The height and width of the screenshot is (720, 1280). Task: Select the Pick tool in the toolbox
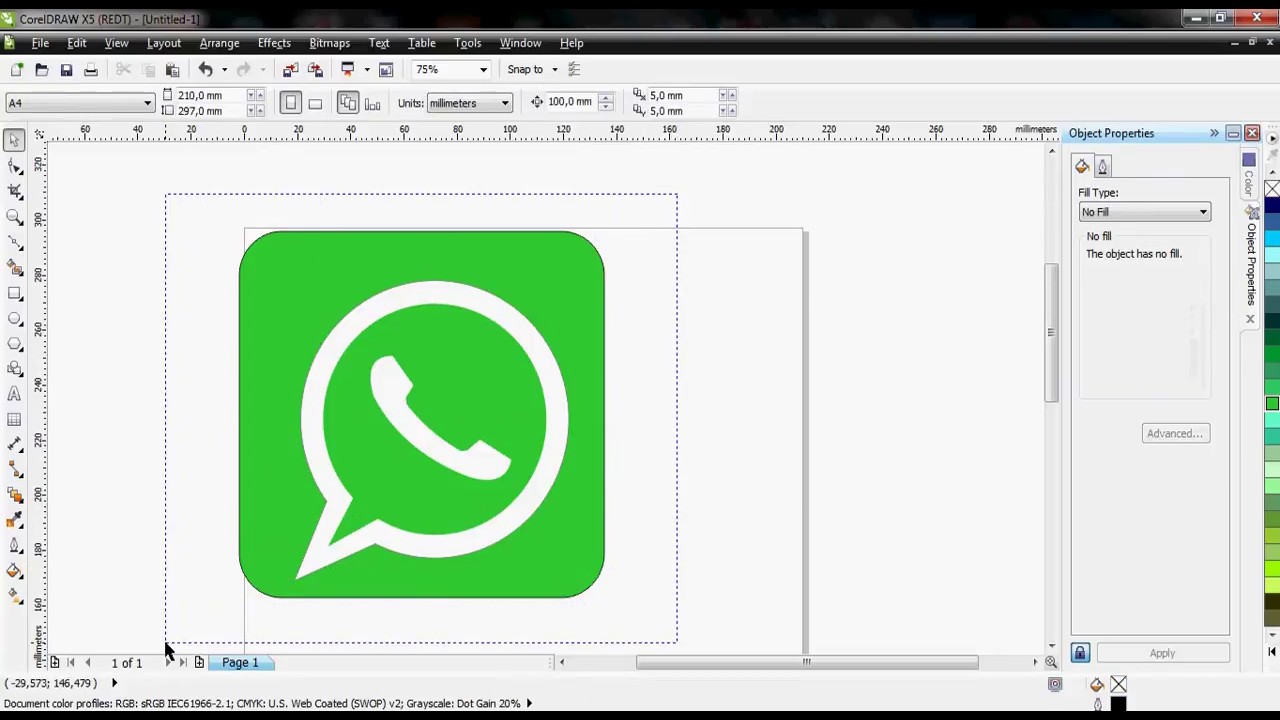pyautogui.click(x=14, y=140)
